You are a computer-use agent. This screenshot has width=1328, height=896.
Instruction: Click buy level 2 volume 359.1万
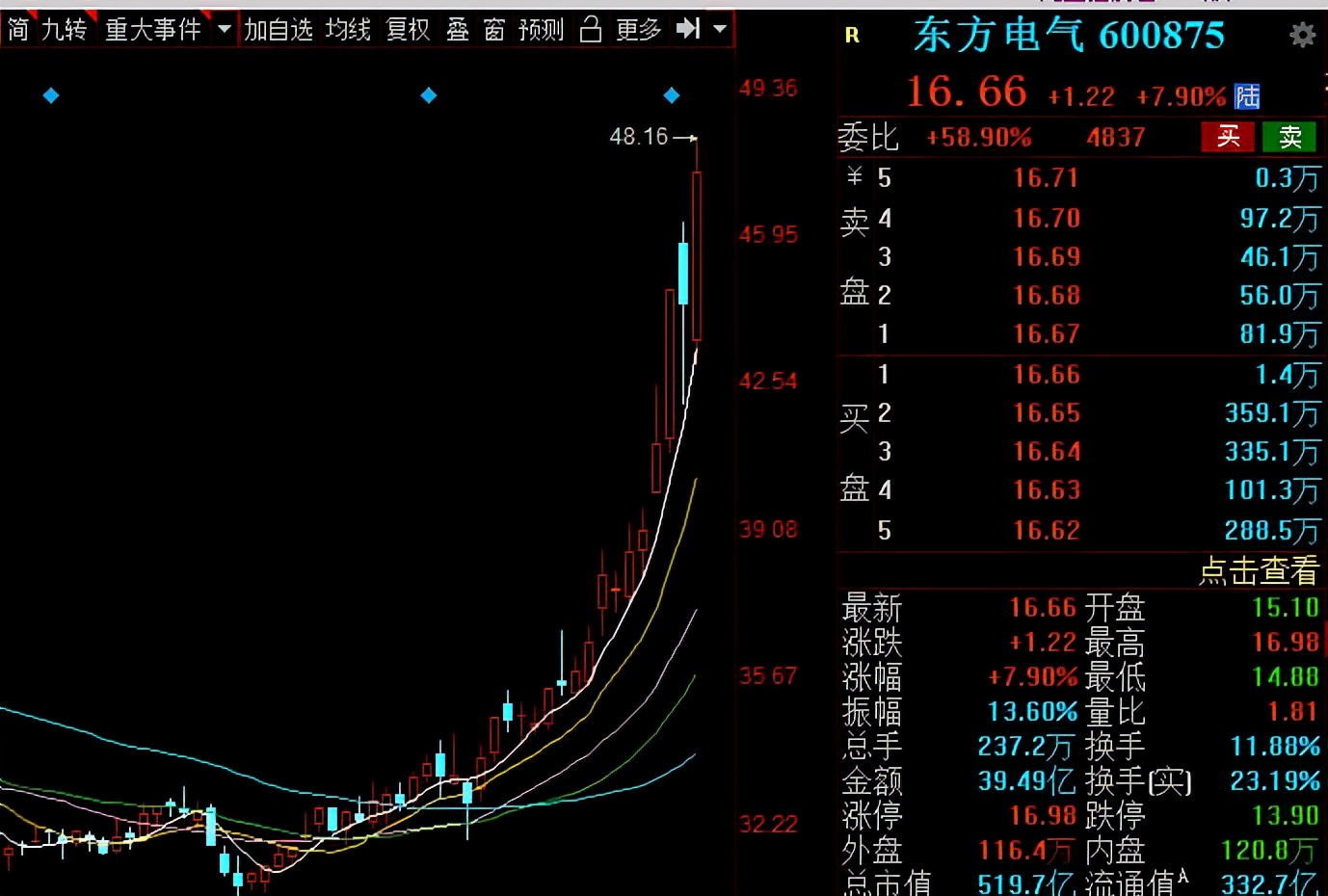coord(1271,413)
